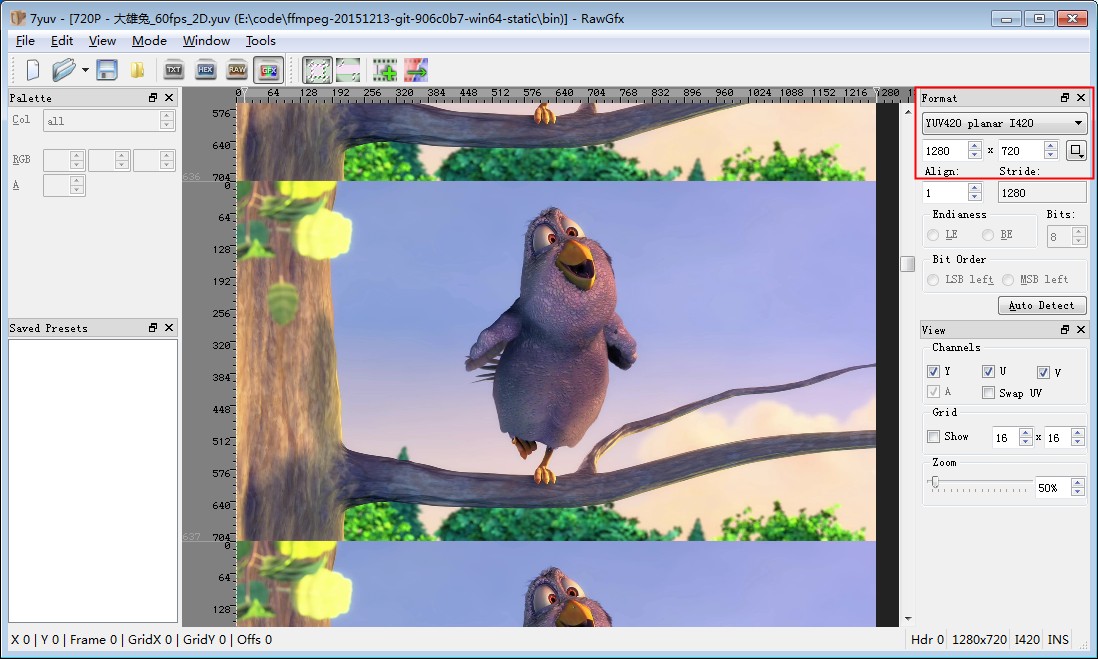Click the resolution presets icon button

(1076, 150)
